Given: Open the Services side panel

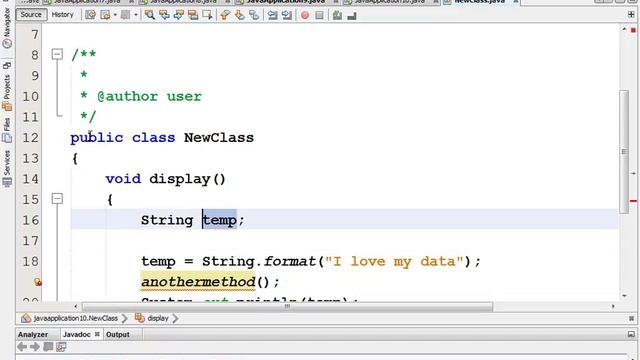Looking at the screenshot, I should click(x=7, y=168).
